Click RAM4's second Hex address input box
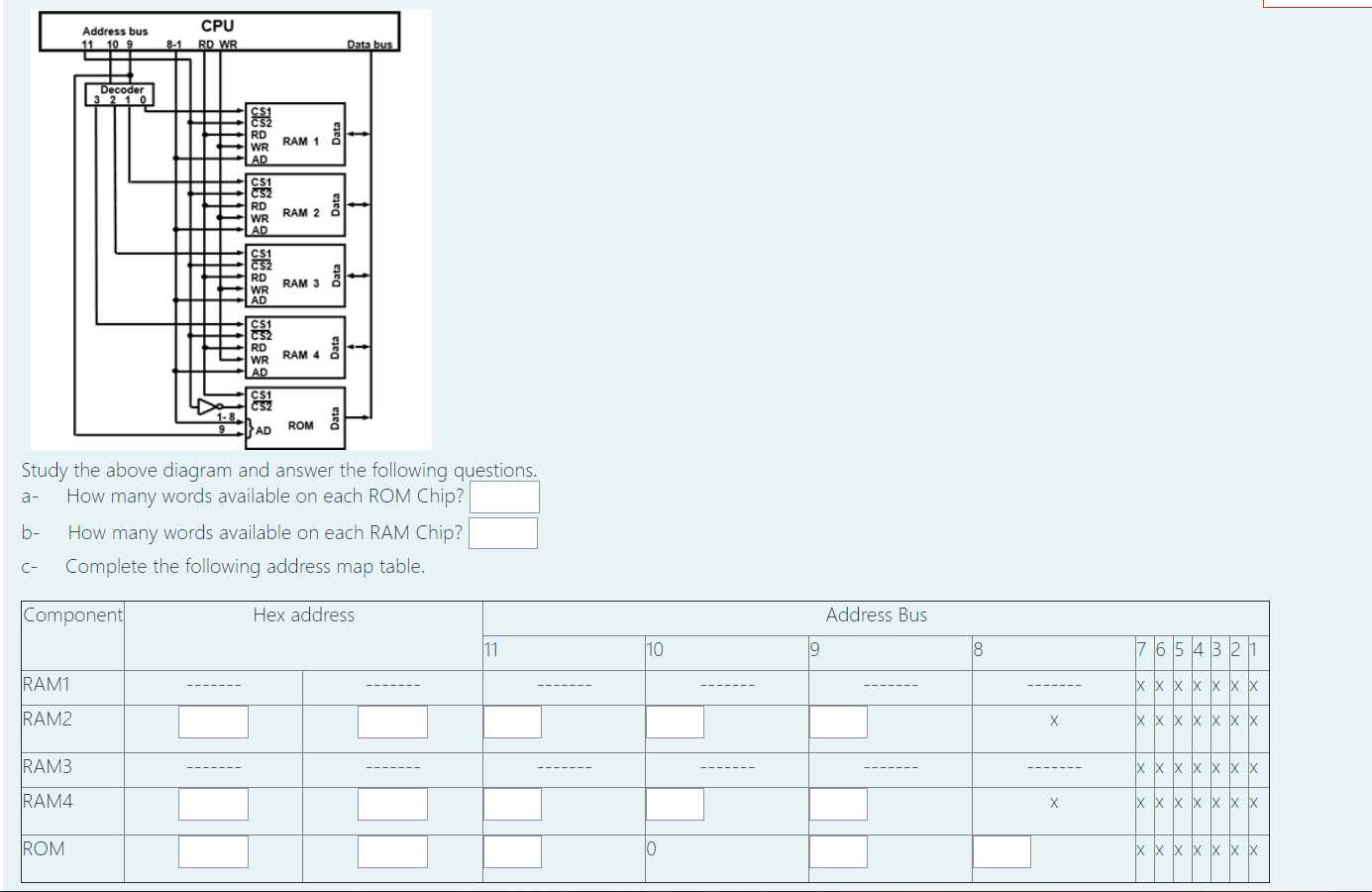The image size is (1372, 892). coord(392,805)
